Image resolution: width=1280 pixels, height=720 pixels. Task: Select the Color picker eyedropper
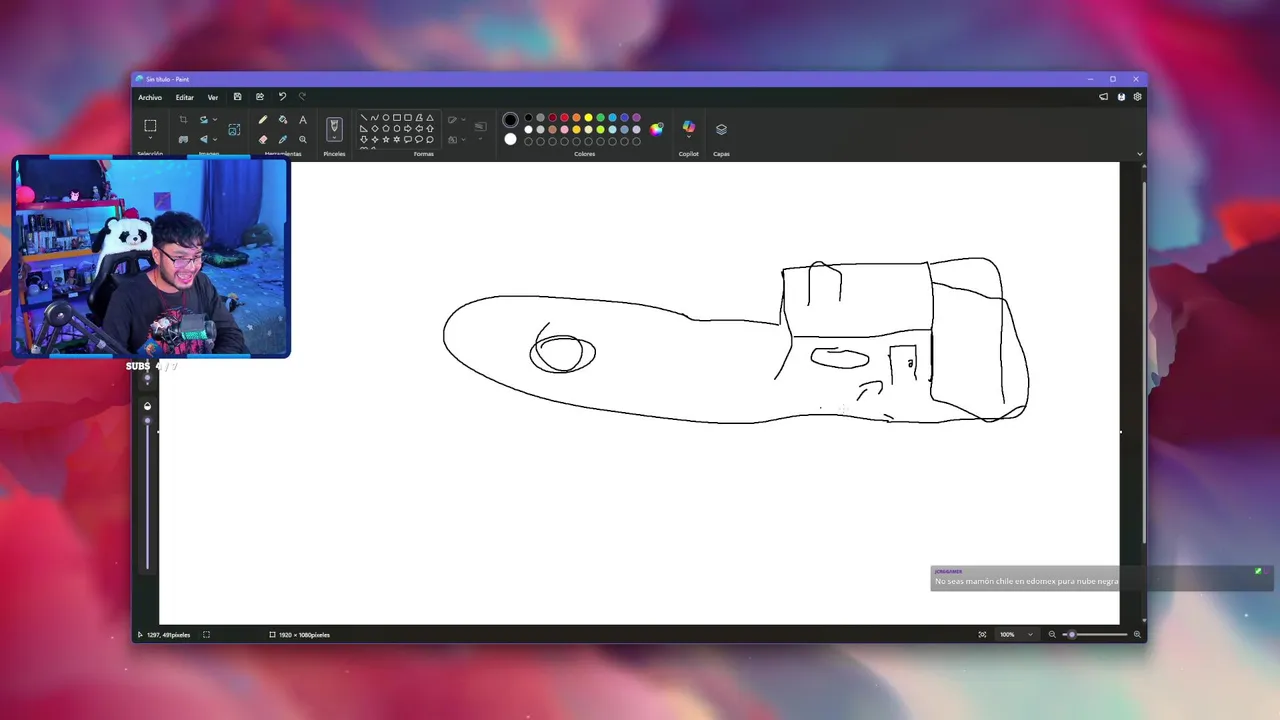[x=283, y=139]
